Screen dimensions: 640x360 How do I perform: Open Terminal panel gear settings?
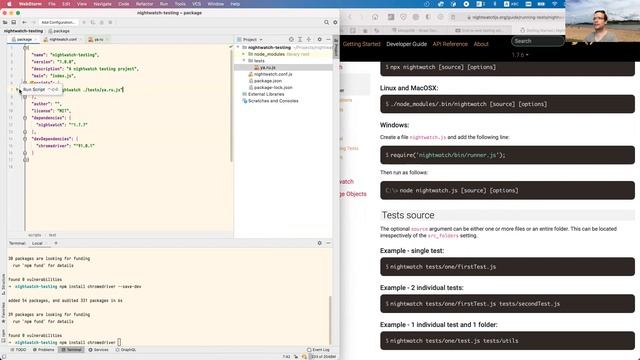[x=320, y=243]
